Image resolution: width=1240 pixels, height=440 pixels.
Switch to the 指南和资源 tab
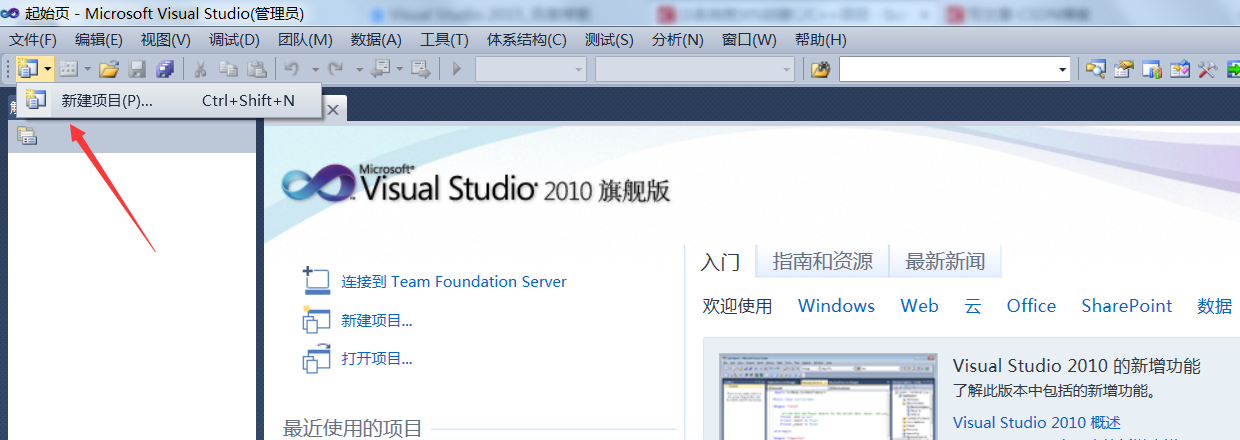tap(823, 262)
